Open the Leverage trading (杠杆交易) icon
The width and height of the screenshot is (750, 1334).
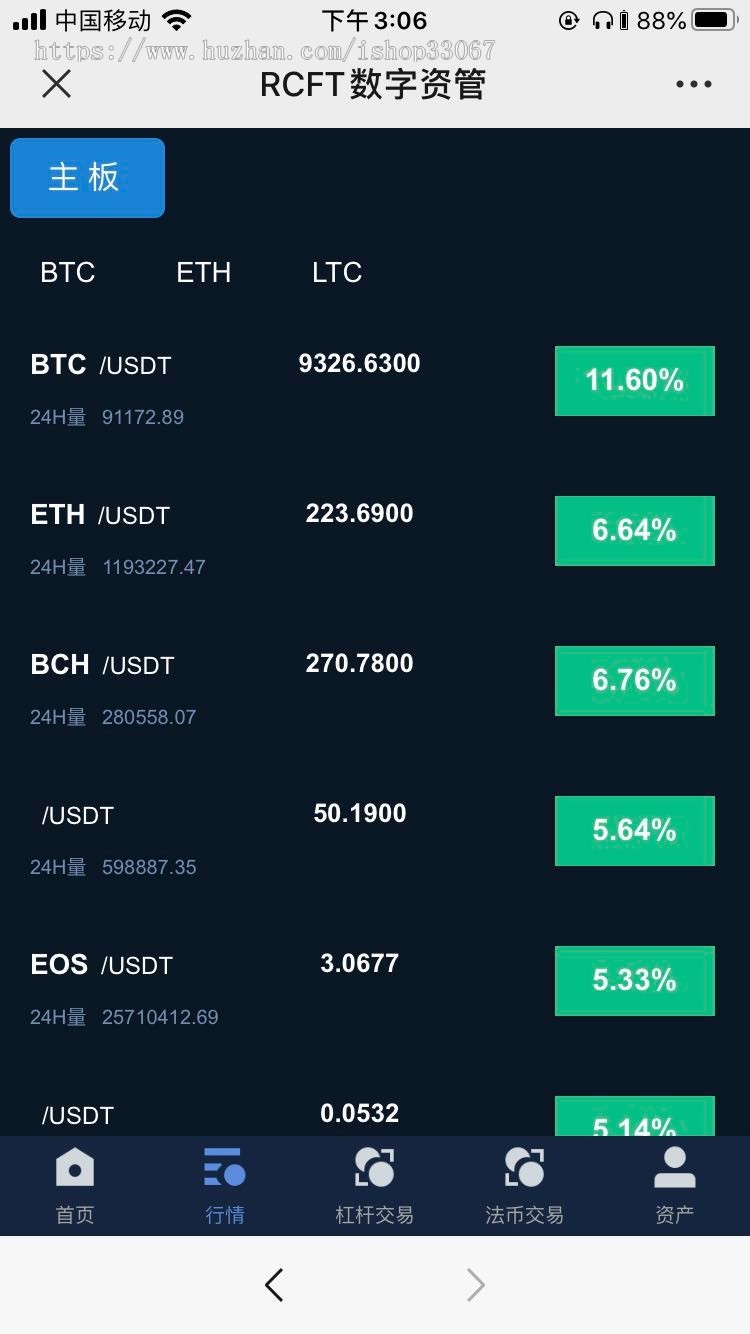(374, 1168)
